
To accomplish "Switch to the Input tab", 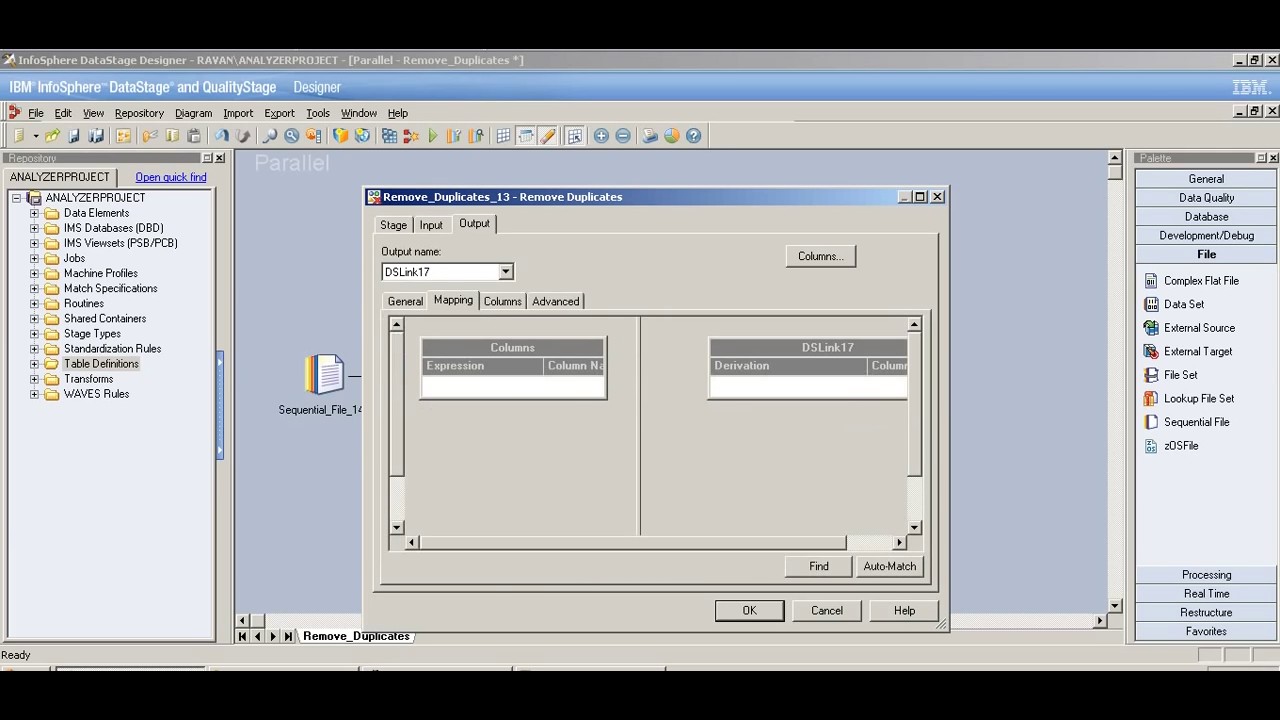I will click(x=431, y=225).
